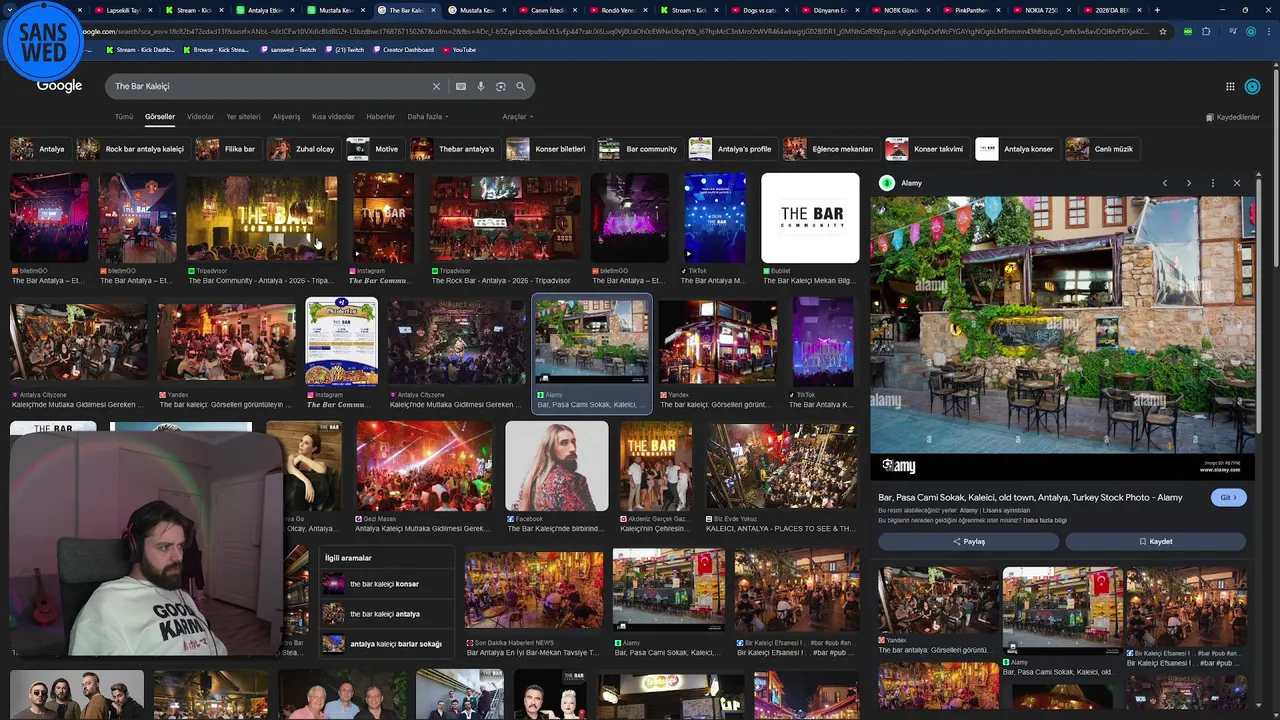Image resolution: width=1280 pixels, height=720 pixels.
Task: Open the long-haired man Facebook thumbnail
Action: pos(556,466)
